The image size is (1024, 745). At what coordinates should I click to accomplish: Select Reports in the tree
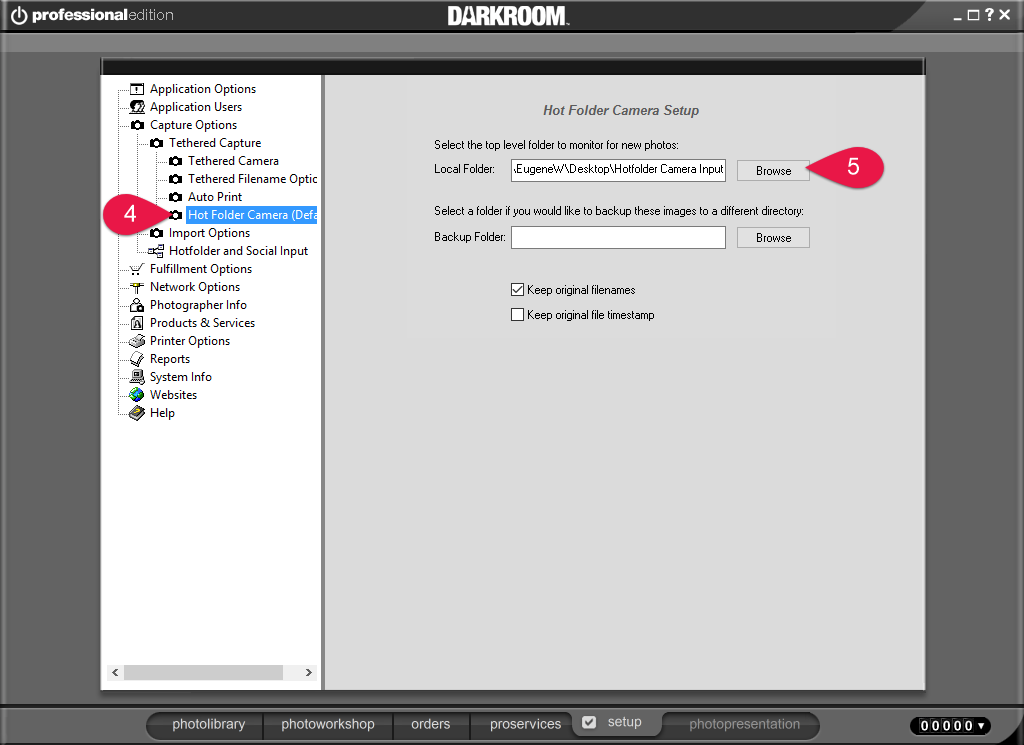[x=170, y=359]
